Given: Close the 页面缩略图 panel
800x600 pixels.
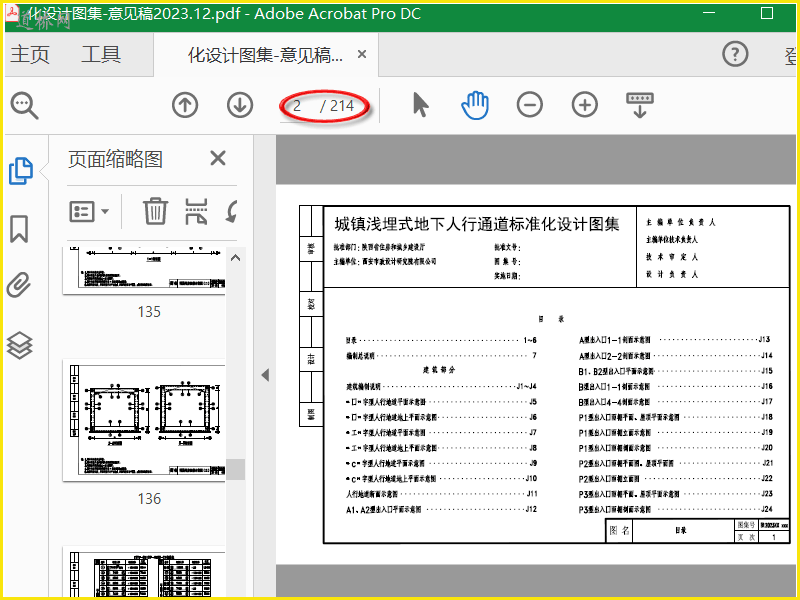Looking at the screenshot, I should [218, 158].
